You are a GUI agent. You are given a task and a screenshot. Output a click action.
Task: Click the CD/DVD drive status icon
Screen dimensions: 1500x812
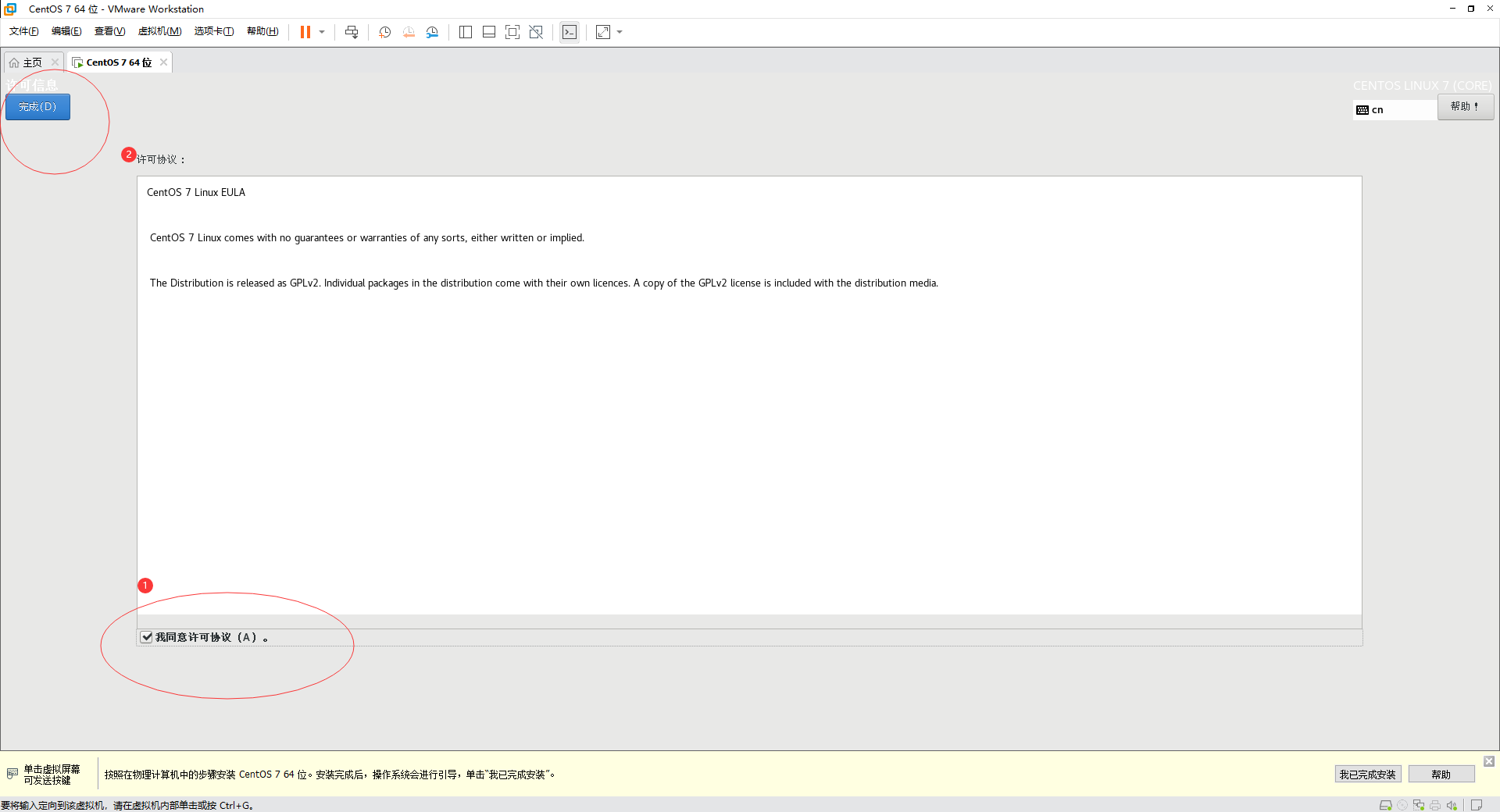point(1402,805)
